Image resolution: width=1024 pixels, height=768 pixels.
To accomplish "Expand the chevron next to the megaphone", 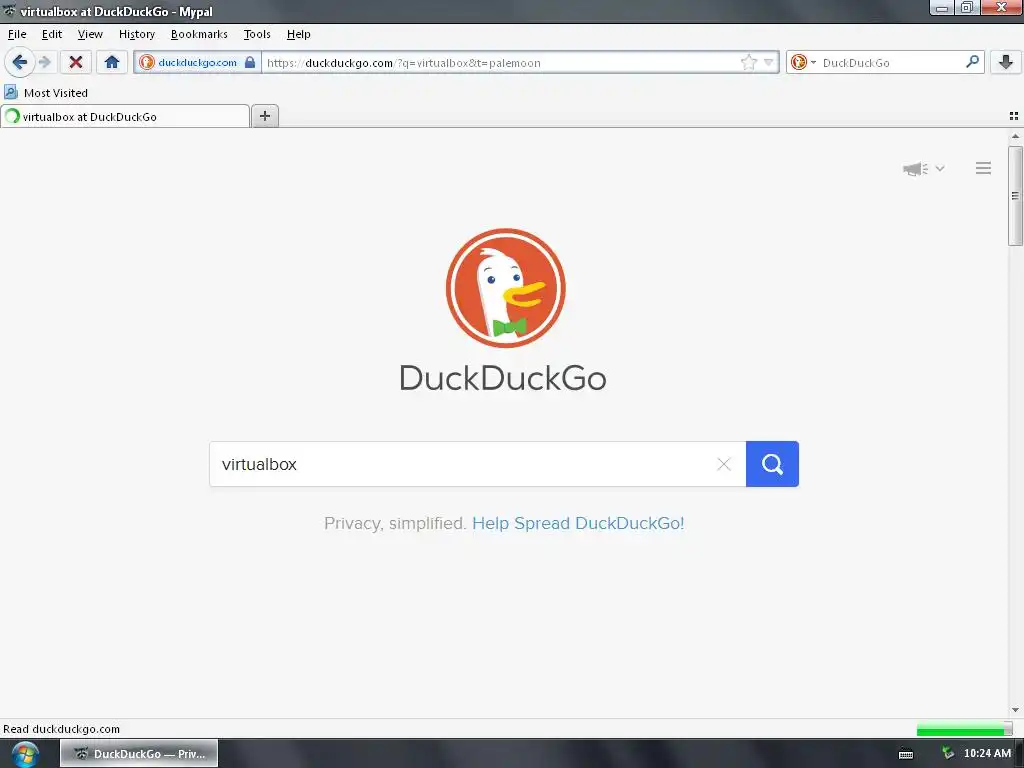I will [940, 168].
